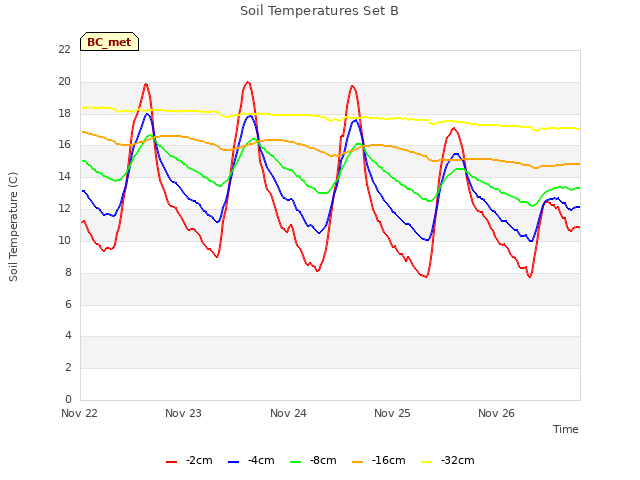
Task: Click the end of the orange -16cm line
Action: click(579, 164)
